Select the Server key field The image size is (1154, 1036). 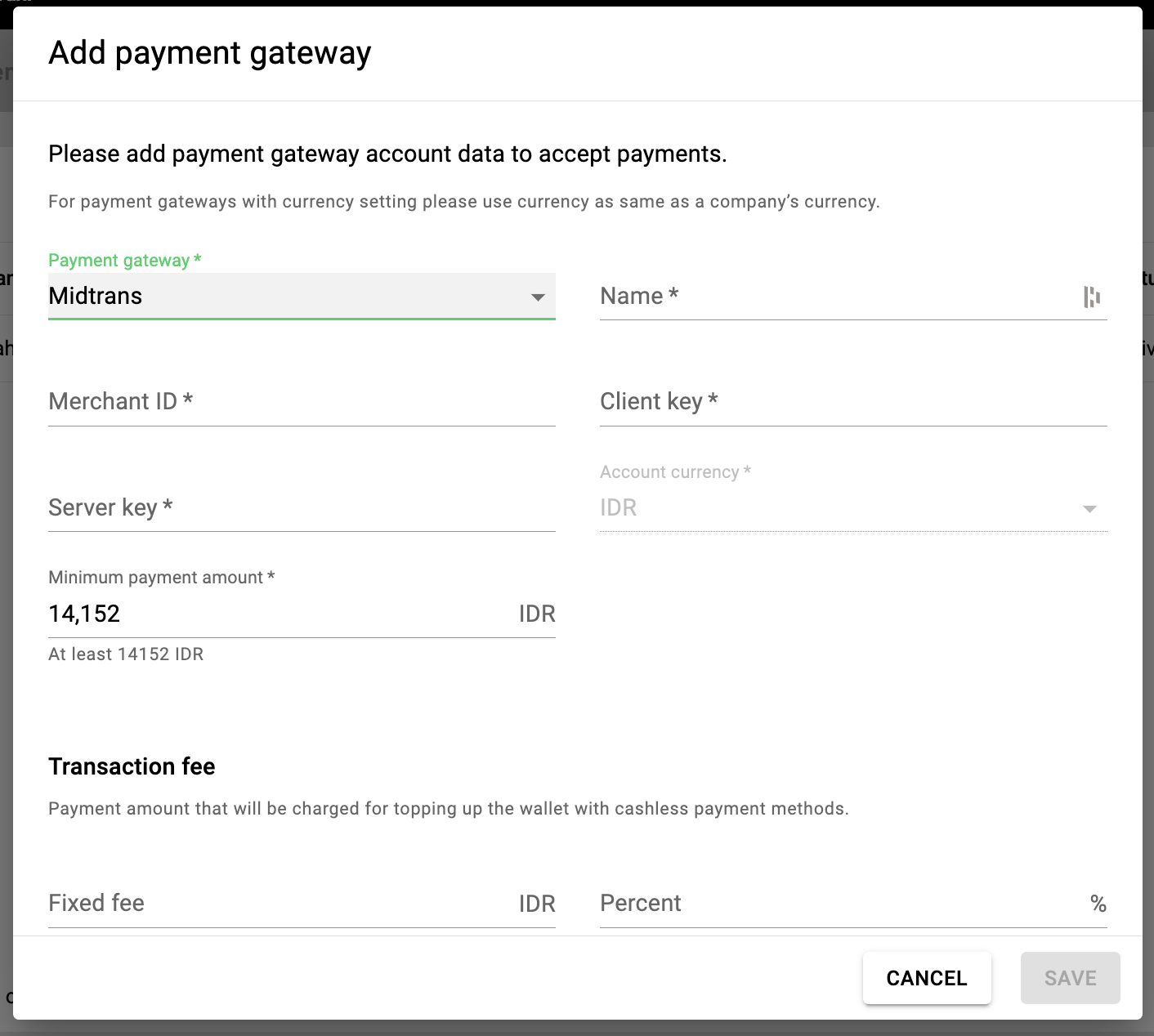coord(302,508)
